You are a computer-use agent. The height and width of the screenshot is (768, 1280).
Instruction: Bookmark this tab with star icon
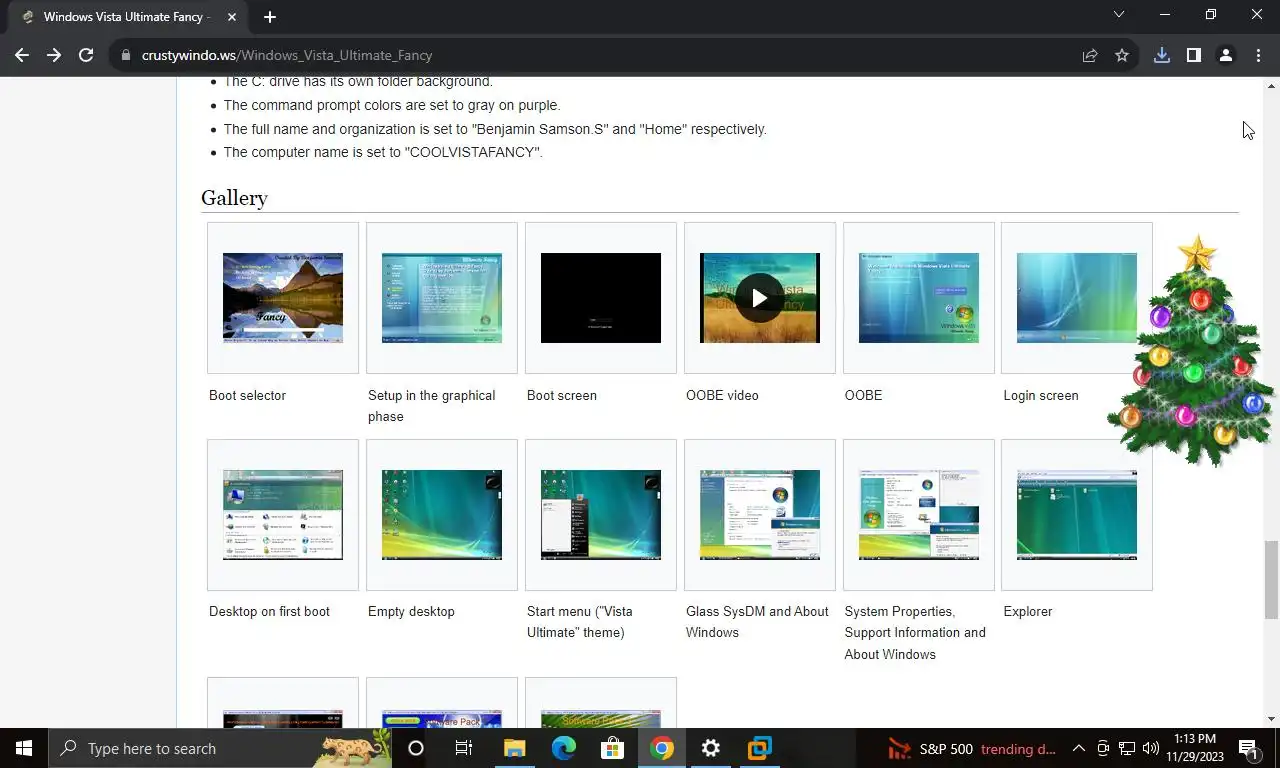point(1122,55)
